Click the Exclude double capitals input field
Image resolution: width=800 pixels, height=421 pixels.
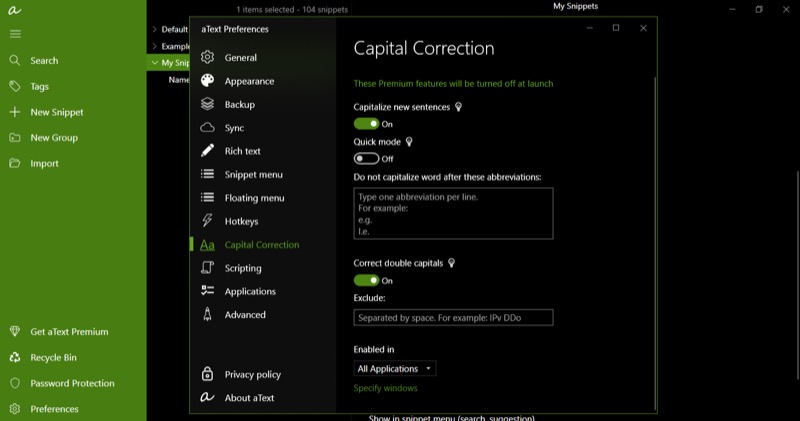pos(453,317)
